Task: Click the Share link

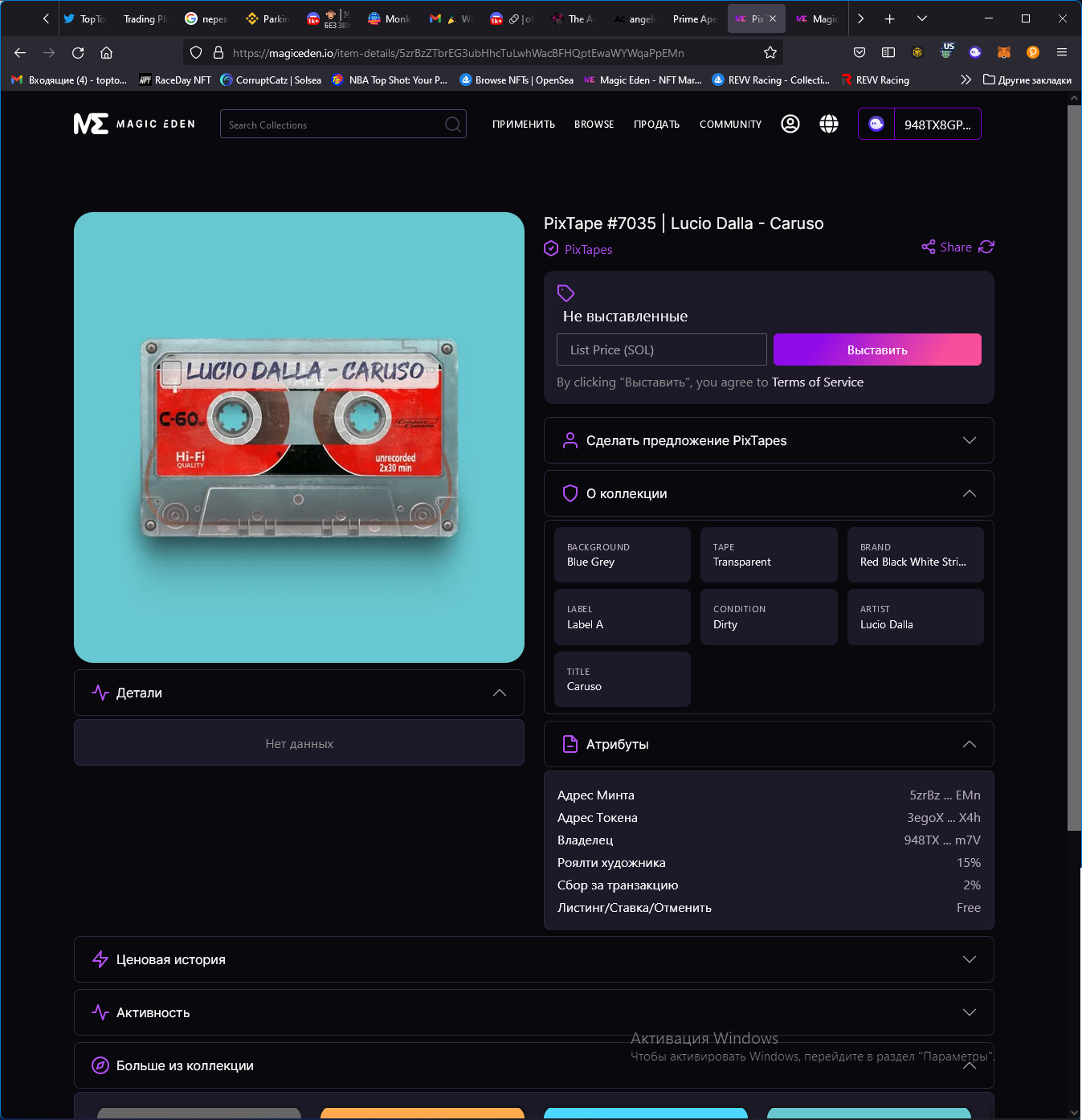Action: click(947, 247)
